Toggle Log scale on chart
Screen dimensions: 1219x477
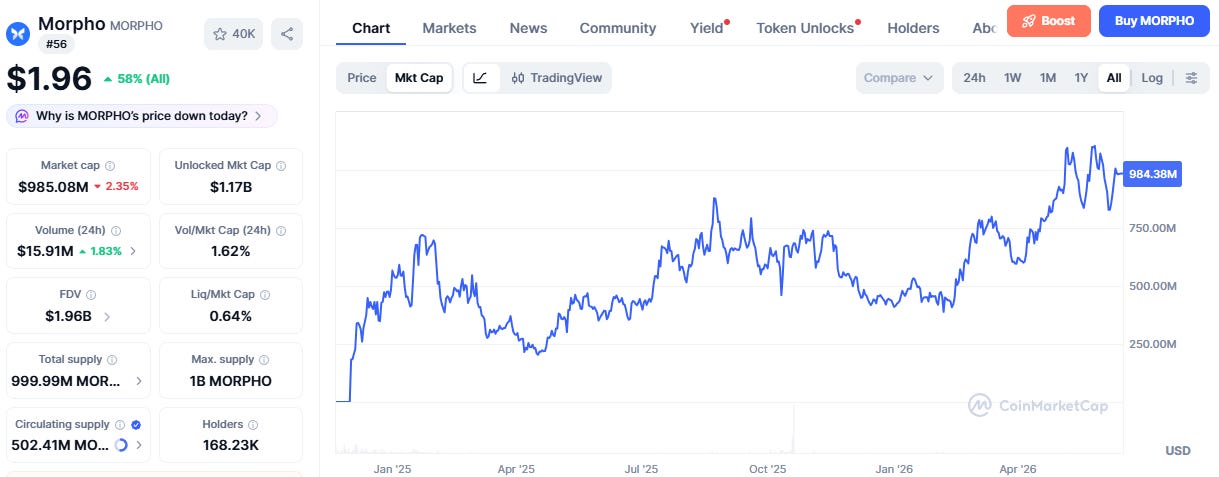click(x=1152, y=78)
